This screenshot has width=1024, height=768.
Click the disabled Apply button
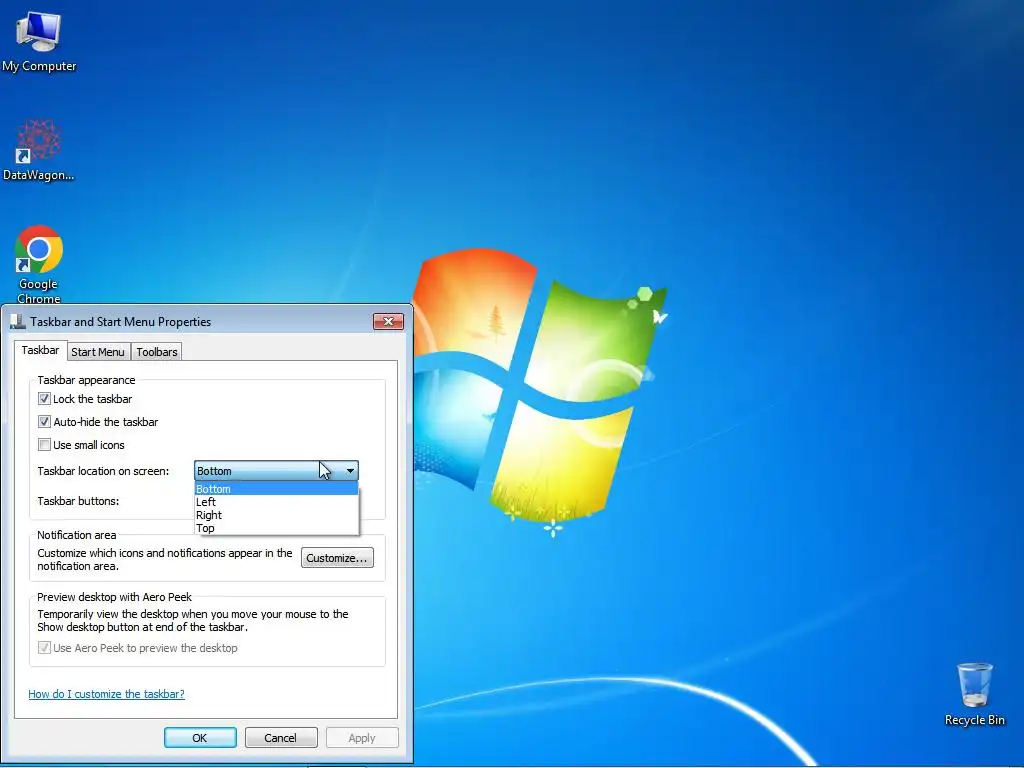[x=362, y=738]
